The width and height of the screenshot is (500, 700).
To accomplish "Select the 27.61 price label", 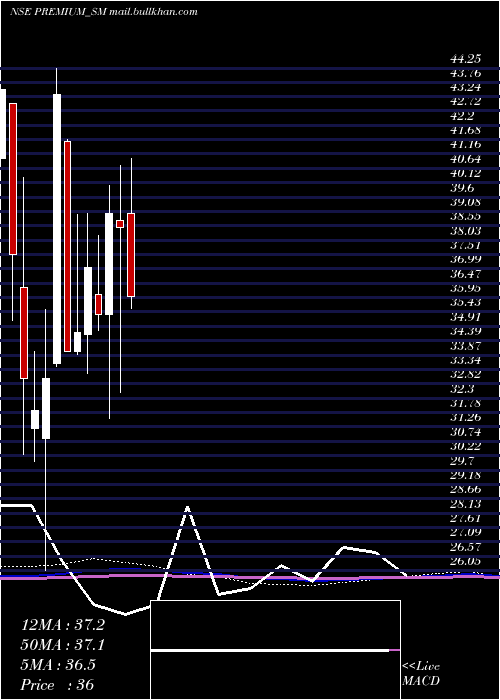I will point(465,517).
